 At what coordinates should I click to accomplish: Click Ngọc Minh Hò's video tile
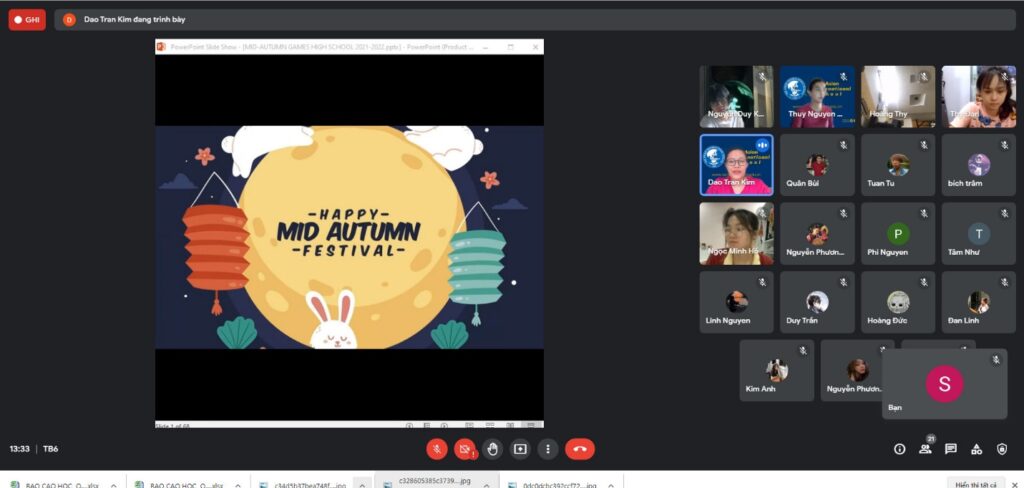[x=737, y=234]
